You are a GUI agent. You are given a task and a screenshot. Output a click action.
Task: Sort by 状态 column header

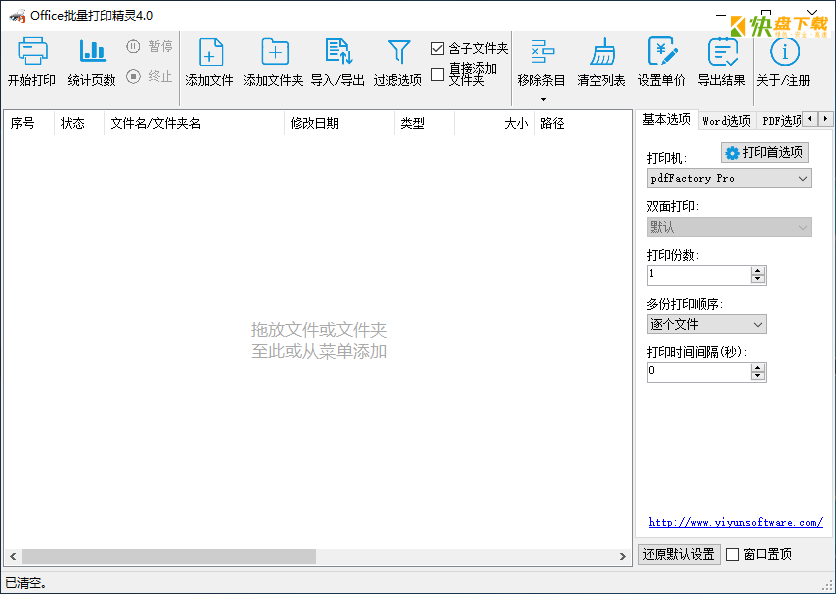79,124
